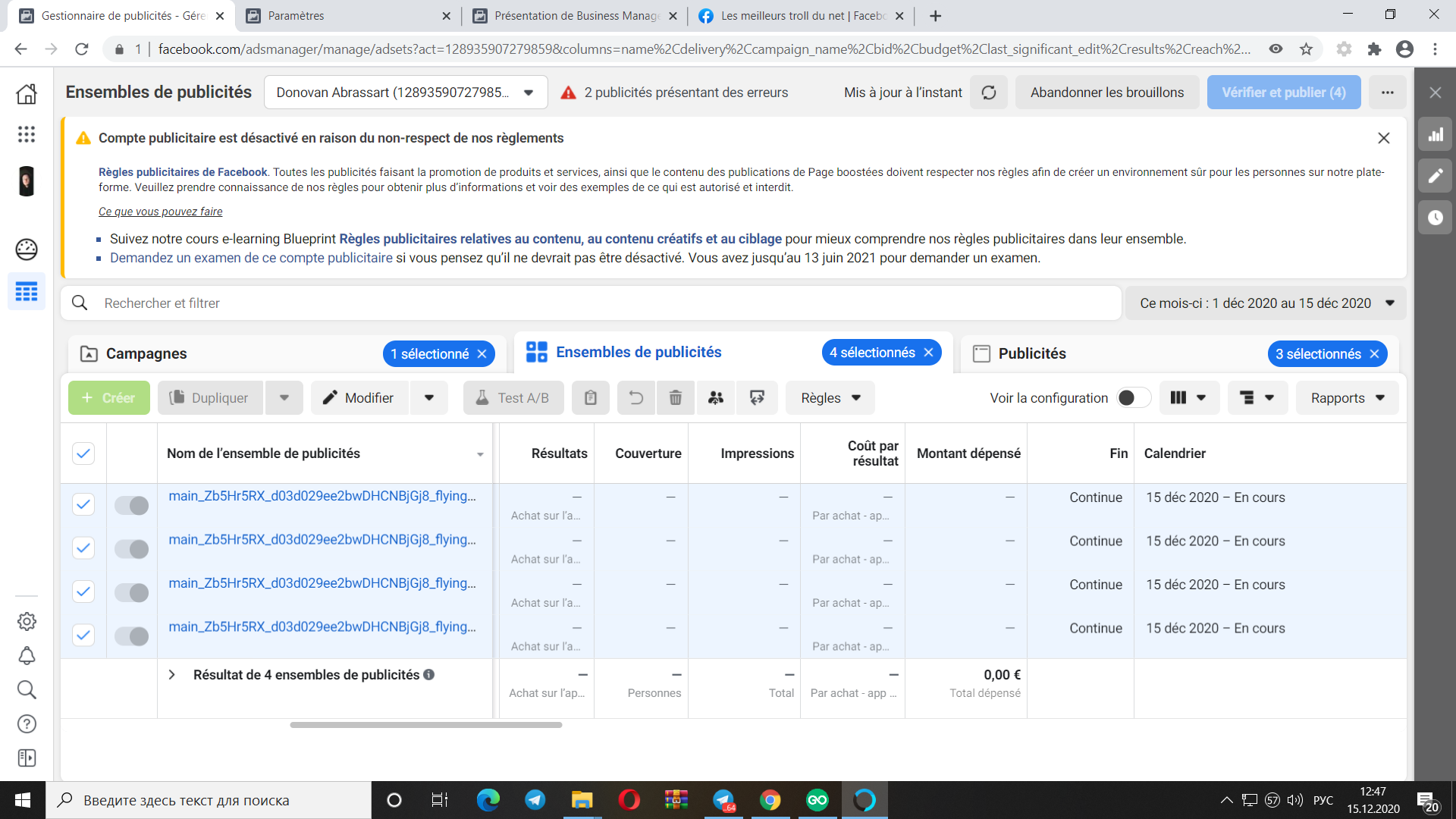Screen dimensions: 1456x819
Task: Select the ads manager table icon
Action: [27, 291]
